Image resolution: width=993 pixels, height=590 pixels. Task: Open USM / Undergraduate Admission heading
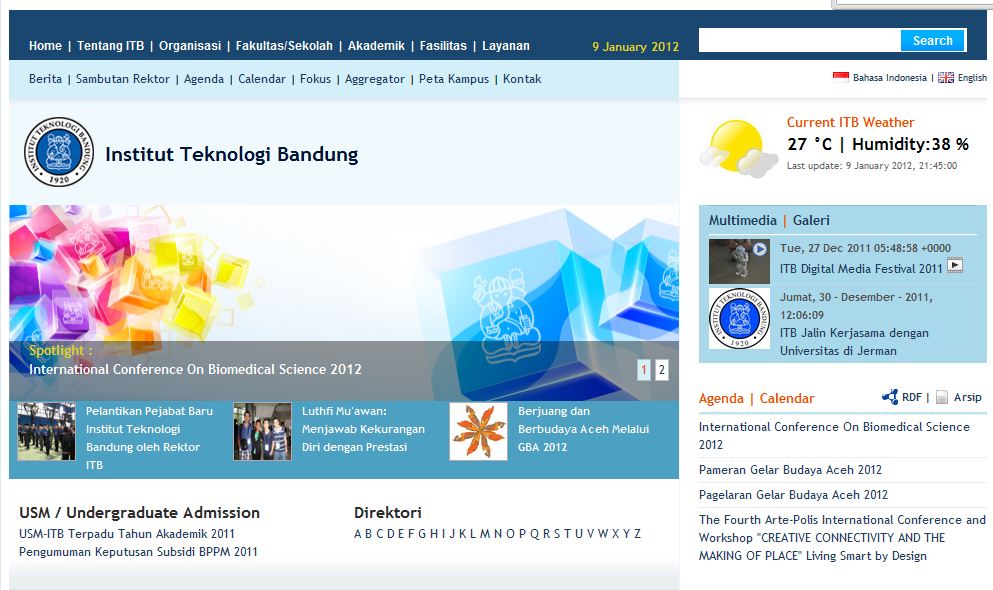(139, 512)
